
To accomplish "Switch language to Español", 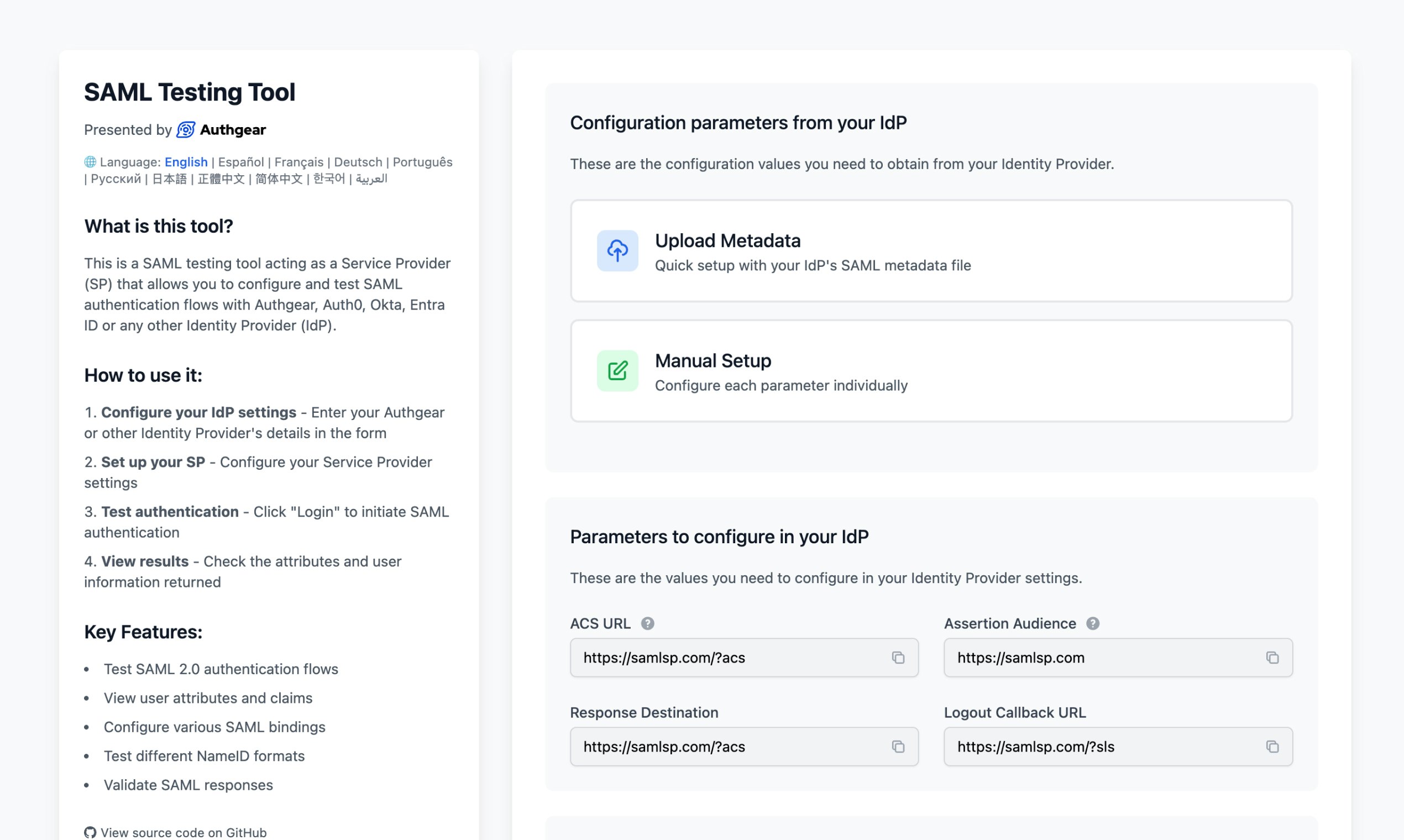I will [x=240, y=162].
